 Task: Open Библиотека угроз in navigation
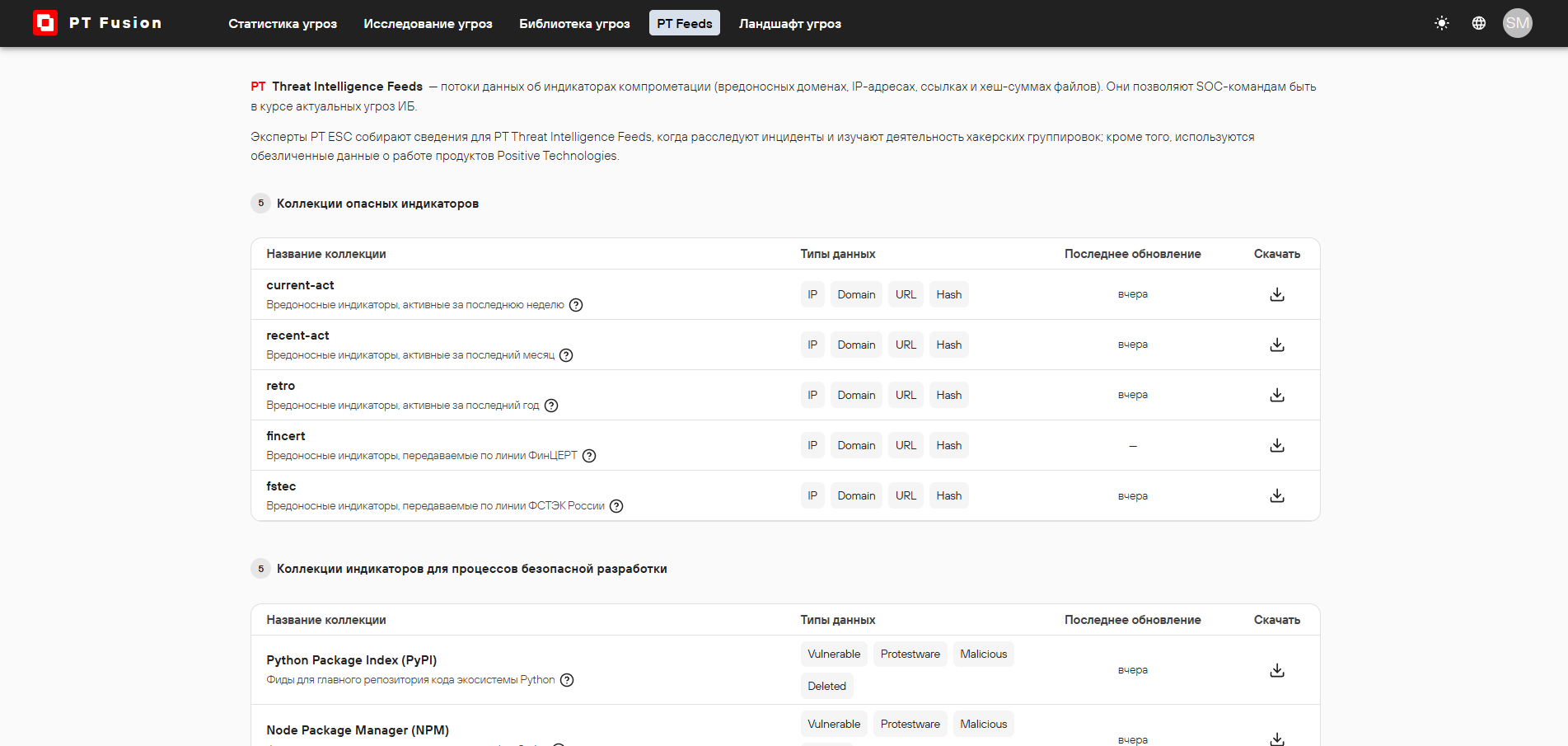(x=574, y=23)
